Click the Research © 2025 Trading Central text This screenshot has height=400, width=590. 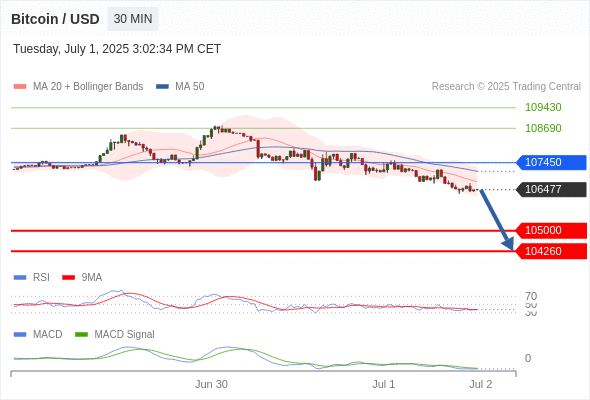[506, 87]
